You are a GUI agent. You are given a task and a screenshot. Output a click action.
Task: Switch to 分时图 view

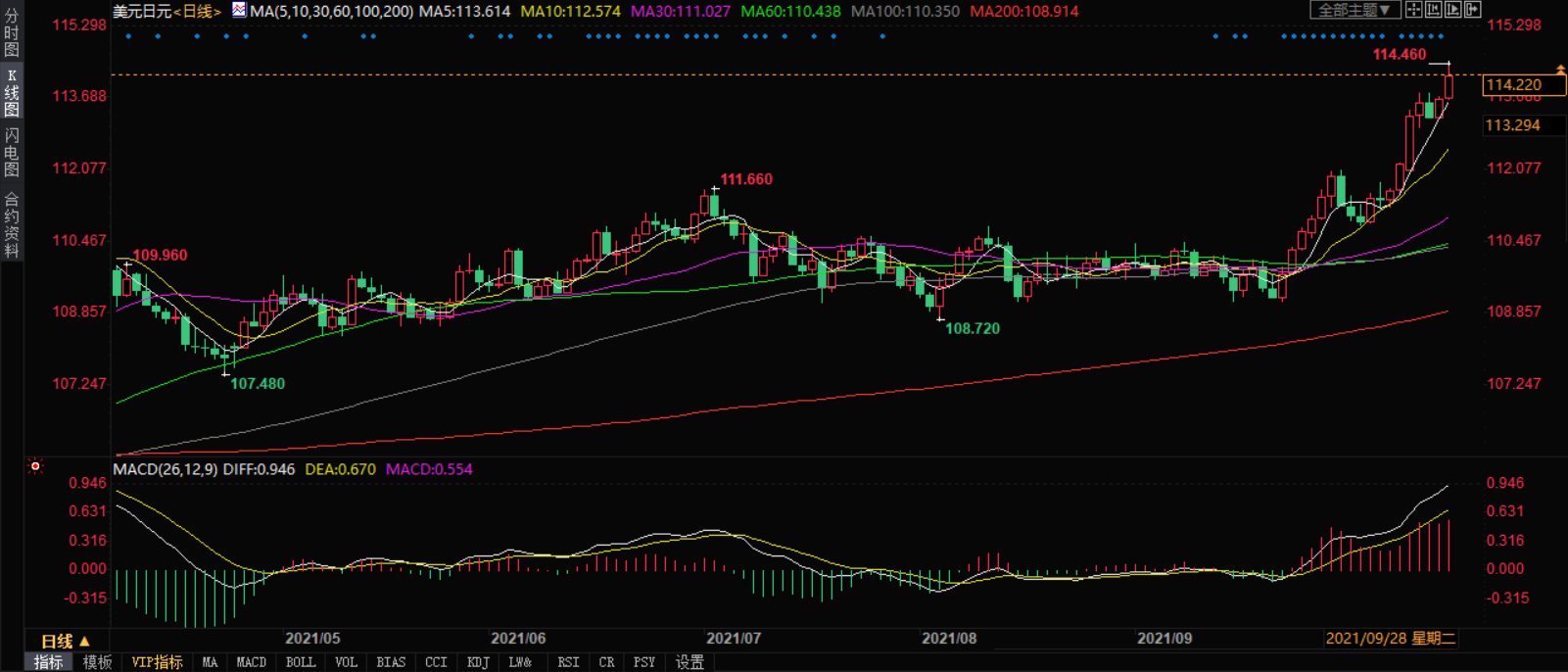(11, 32)
